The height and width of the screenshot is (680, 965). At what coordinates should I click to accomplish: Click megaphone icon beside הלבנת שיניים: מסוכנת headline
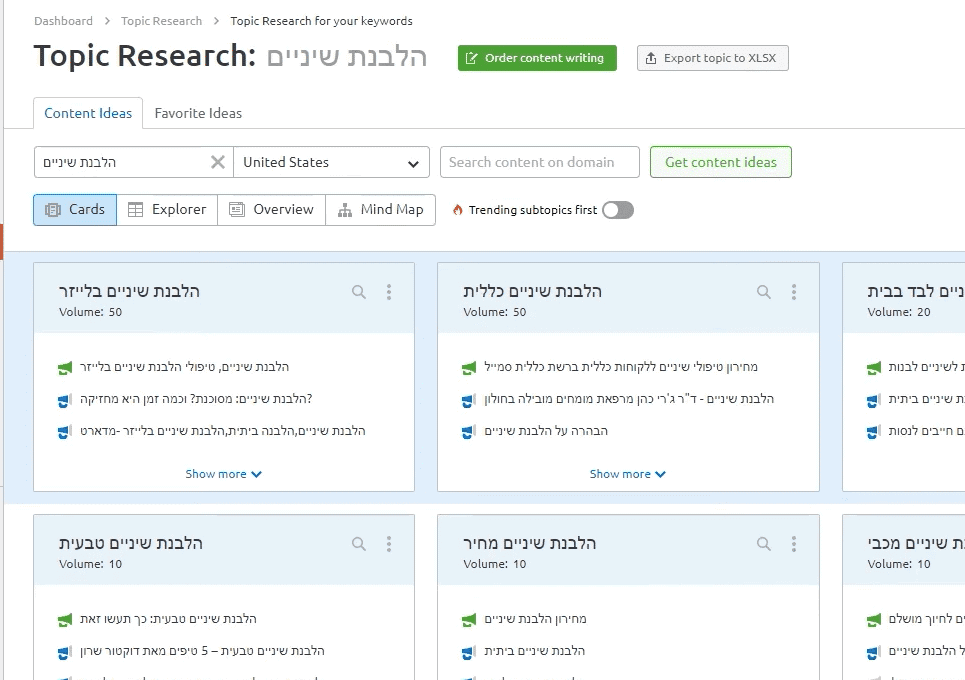(x=65, y=401)
